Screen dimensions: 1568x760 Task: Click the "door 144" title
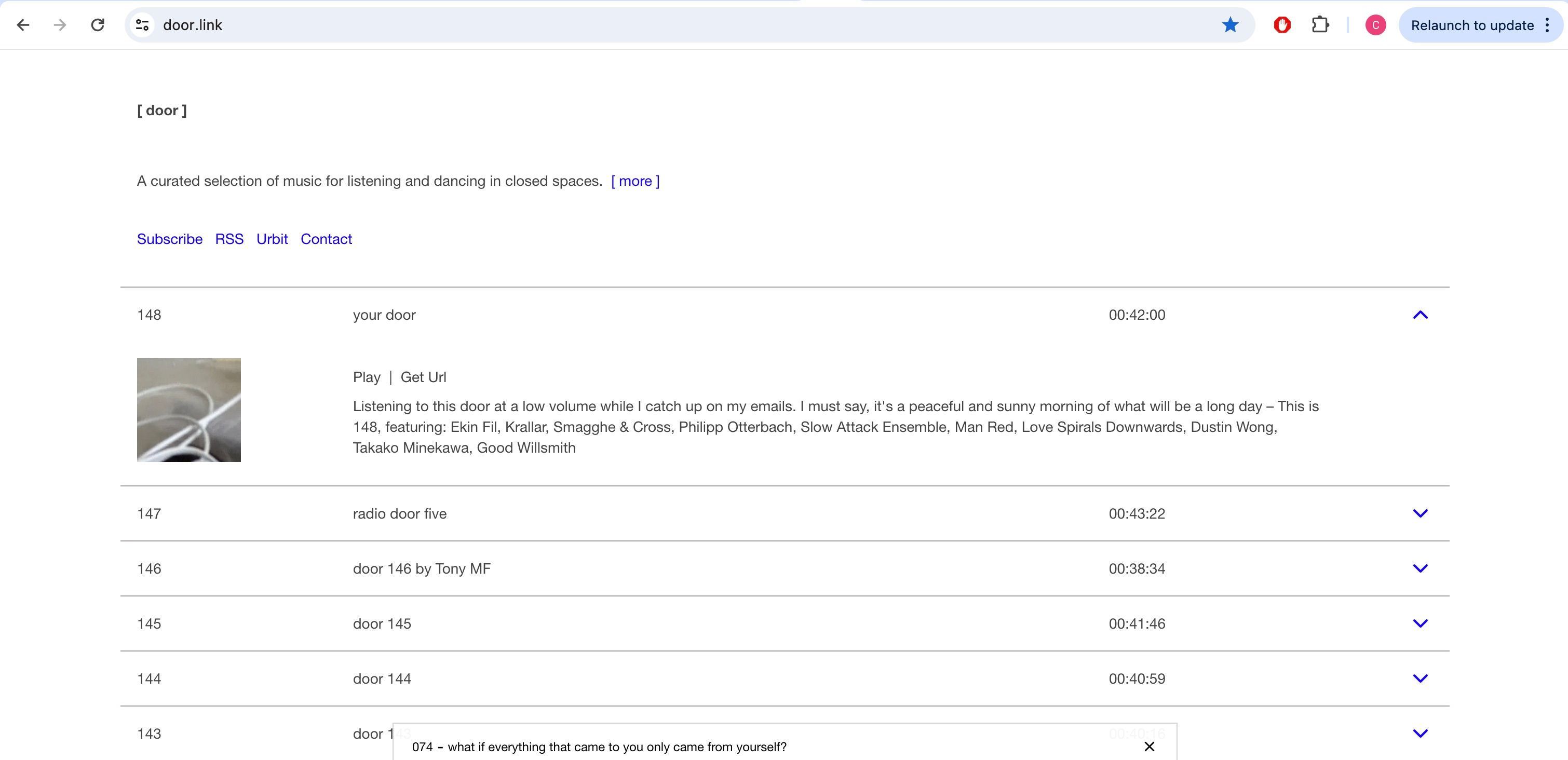coord(382,679)
